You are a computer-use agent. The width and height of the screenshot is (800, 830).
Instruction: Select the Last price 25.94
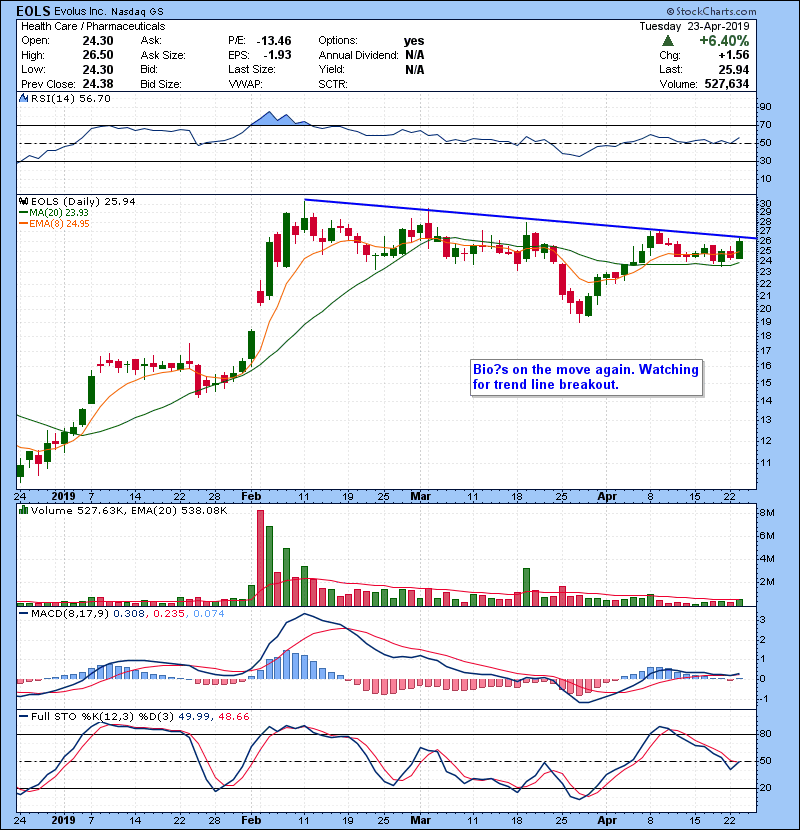coord(734,69)
